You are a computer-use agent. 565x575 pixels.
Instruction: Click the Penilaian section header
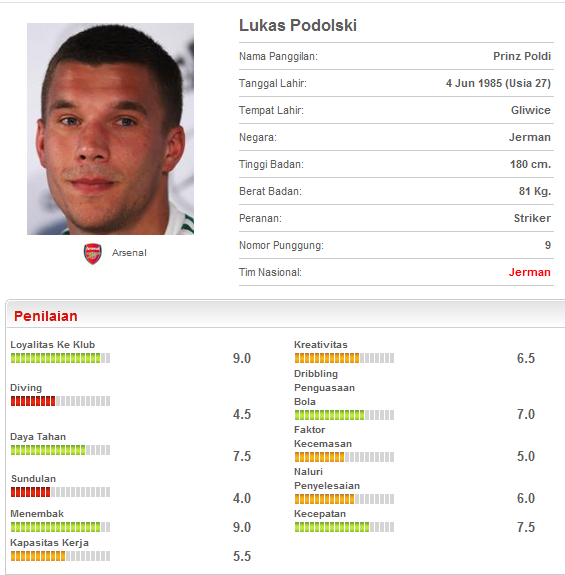45,316
